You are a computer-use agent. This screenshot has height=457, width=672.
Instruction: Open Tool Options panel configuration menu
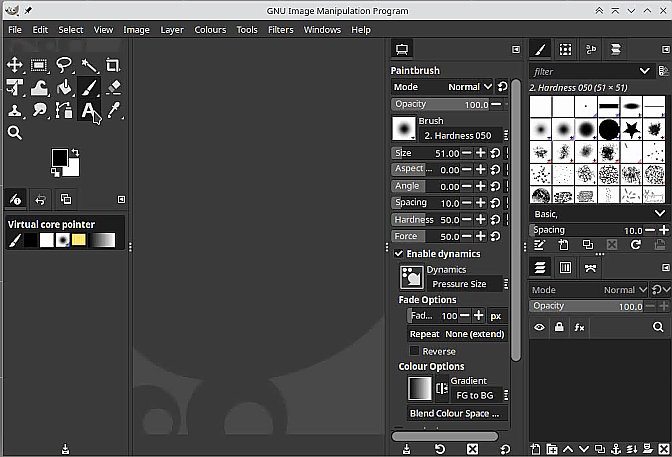pyautogui.click(x=516, y=50)
